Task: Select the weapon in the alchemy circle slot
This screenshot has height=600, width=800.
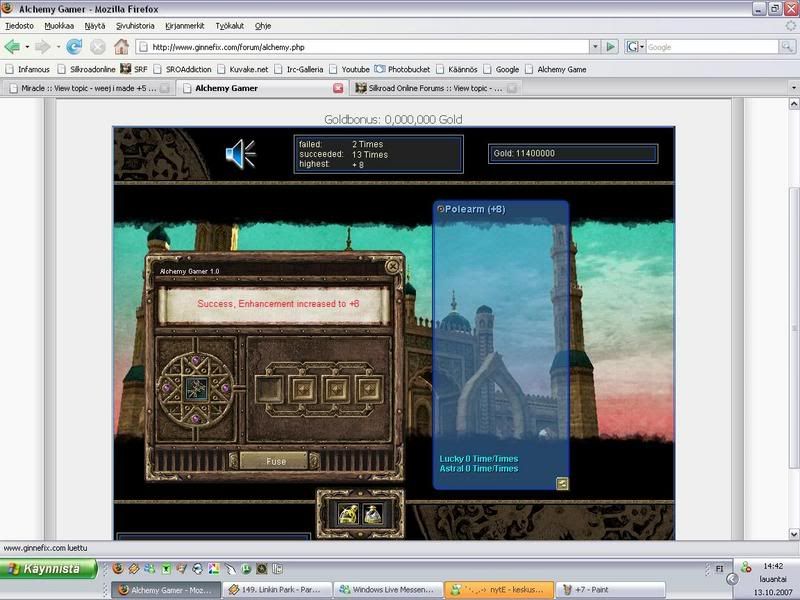Action: click(x=197, y=388)
